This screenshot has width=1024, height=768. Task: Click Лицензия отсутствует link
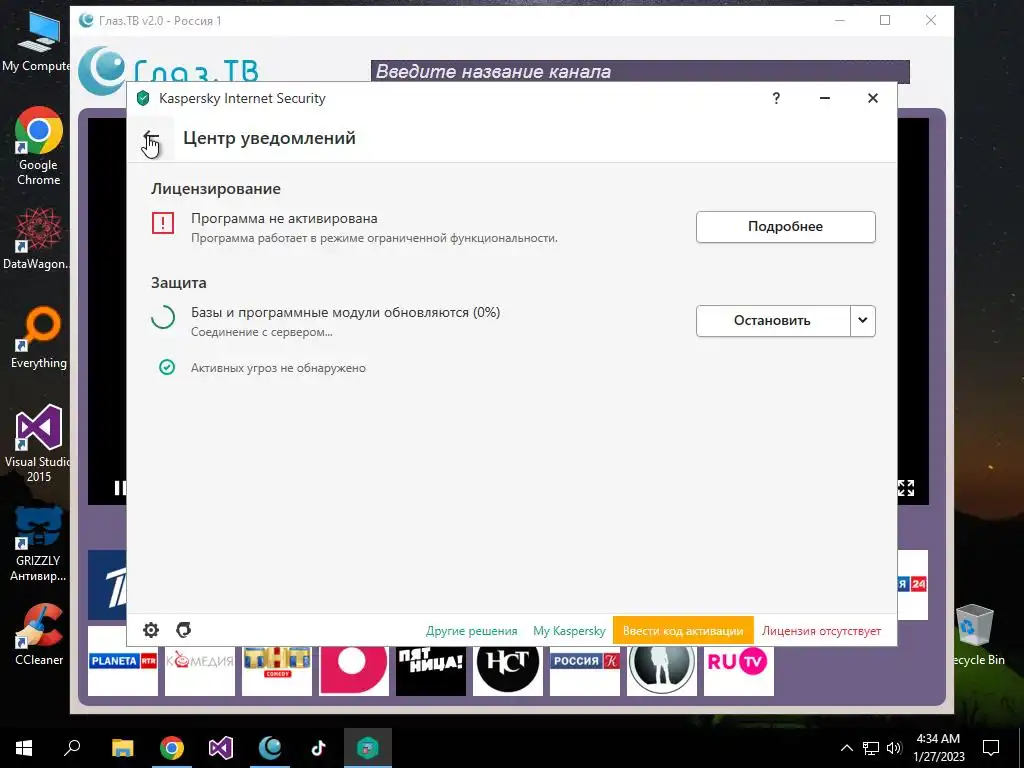[x=822, y=631]
